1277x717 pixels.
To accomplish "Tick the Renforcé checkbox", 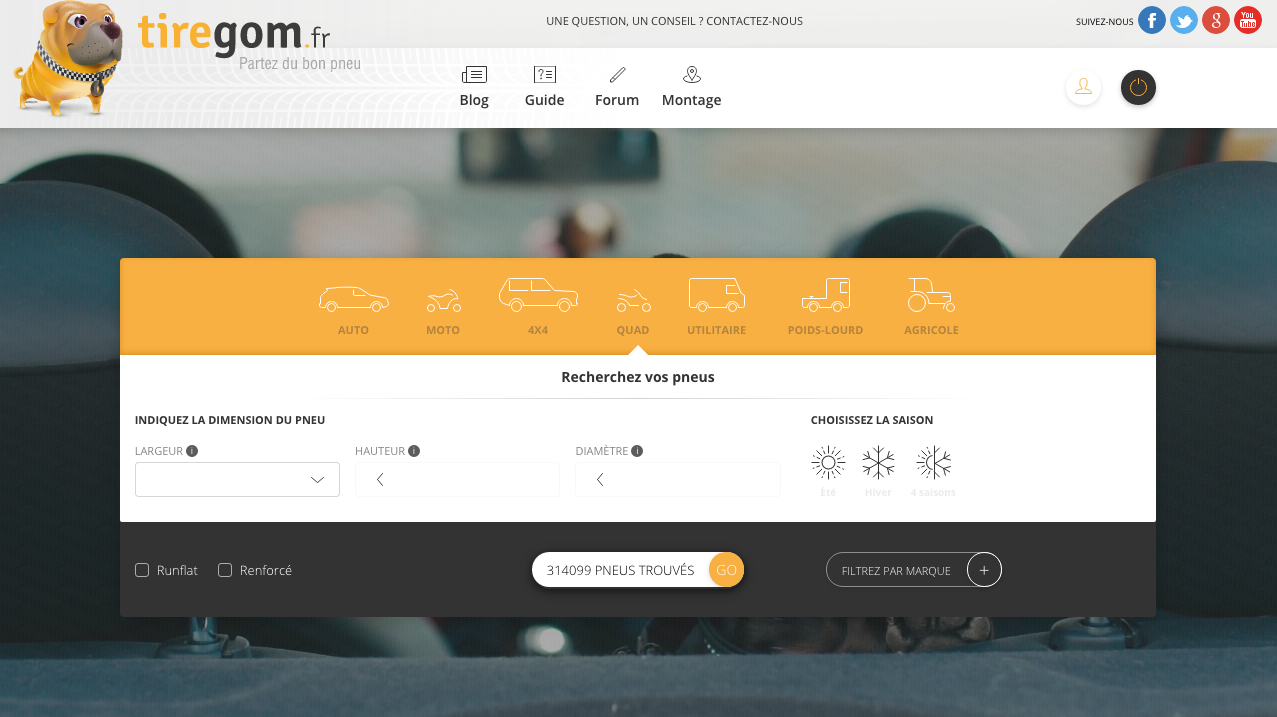I will [225, 570].
